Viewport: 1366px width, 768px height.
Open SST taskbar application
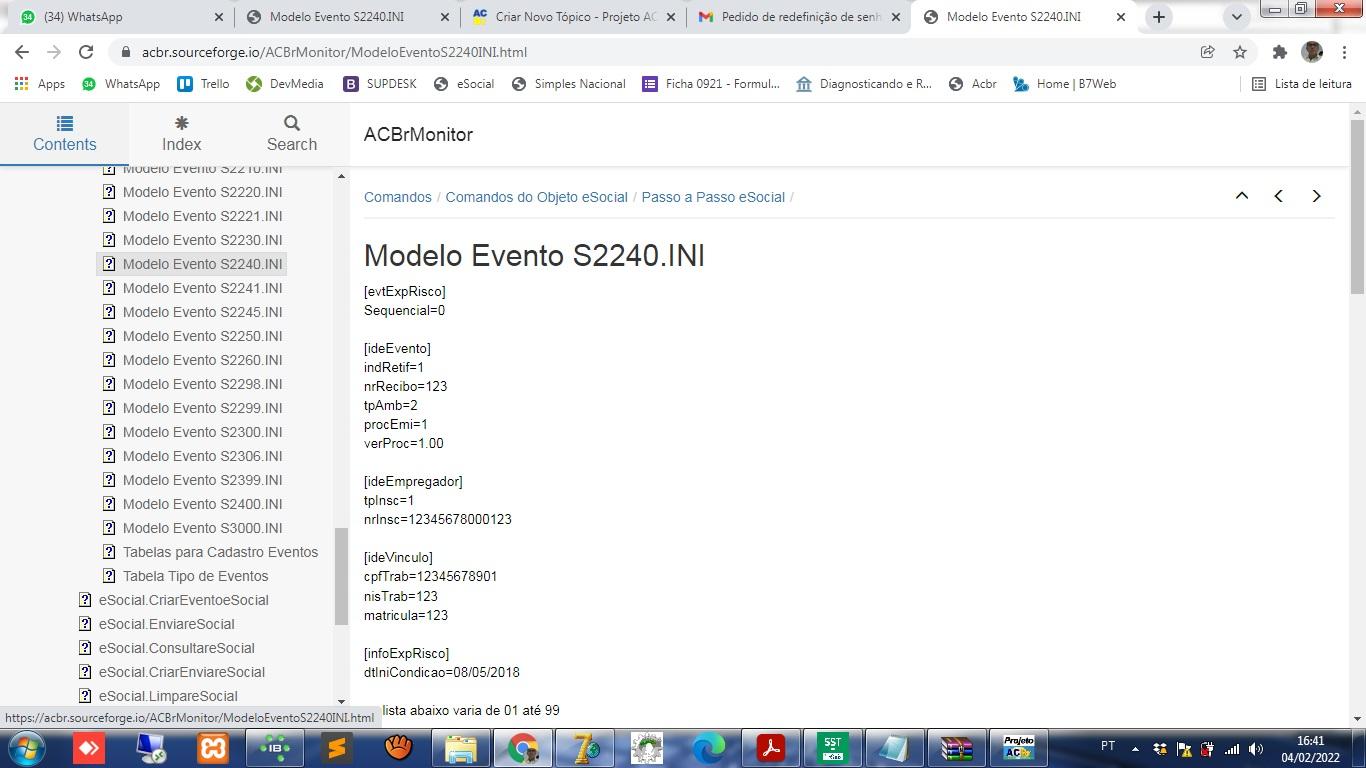tap(832, 748)
